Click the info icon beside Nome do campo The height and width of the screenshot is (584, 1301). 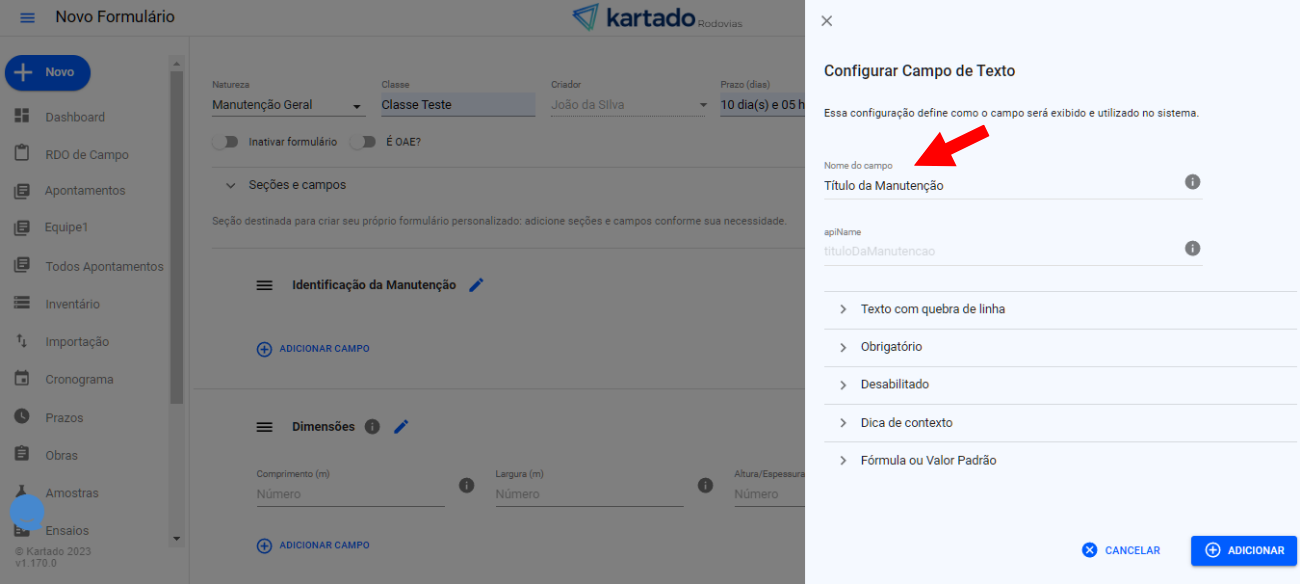click(x=1192, y=182)
